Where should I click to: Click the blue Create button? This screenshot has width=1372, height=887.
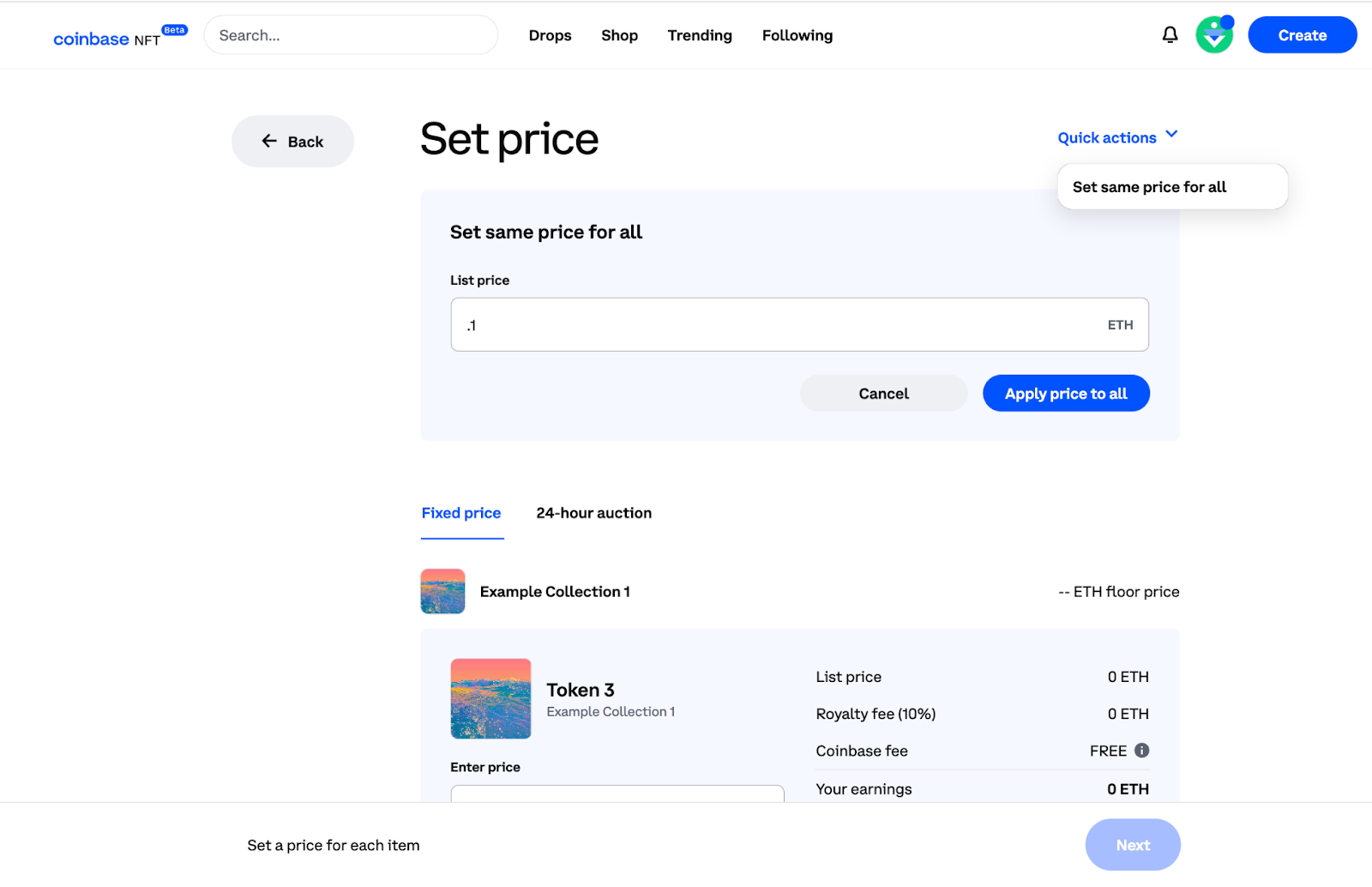pos(1302,35)
